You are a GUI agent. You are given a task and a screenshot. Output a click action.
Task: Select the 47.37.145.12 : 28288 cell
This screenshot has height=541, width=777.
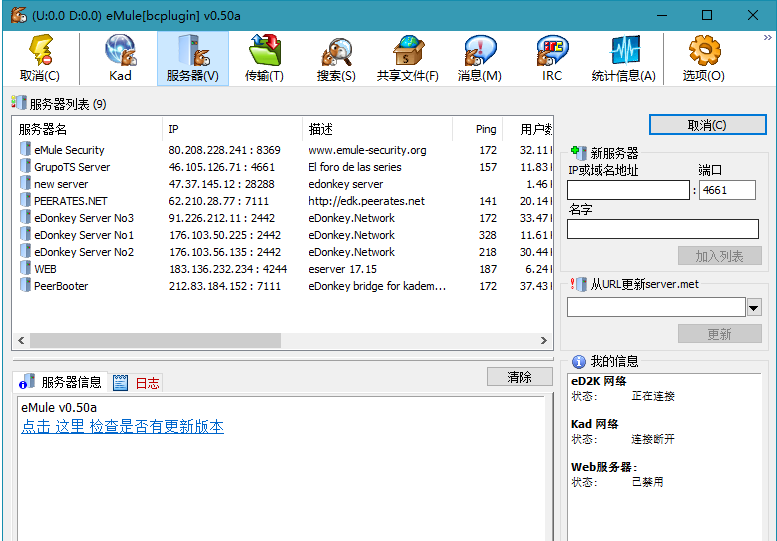[222, 184]
